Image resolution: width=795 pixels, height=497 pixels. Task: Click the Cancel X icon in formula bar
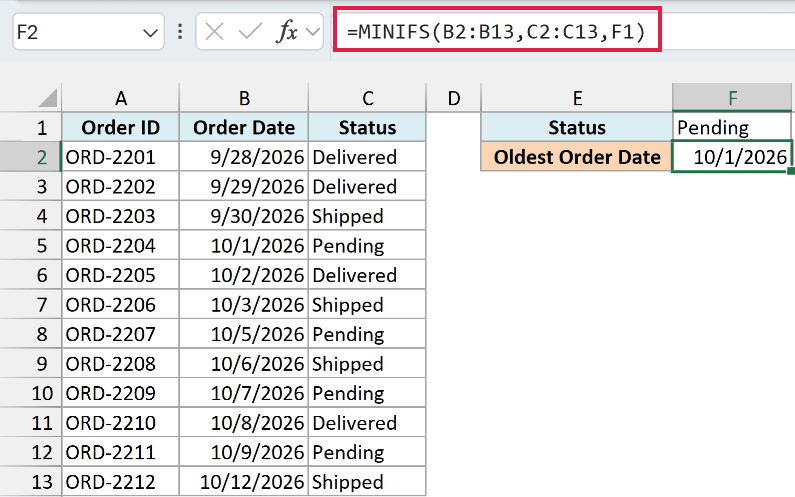point(214,32)
